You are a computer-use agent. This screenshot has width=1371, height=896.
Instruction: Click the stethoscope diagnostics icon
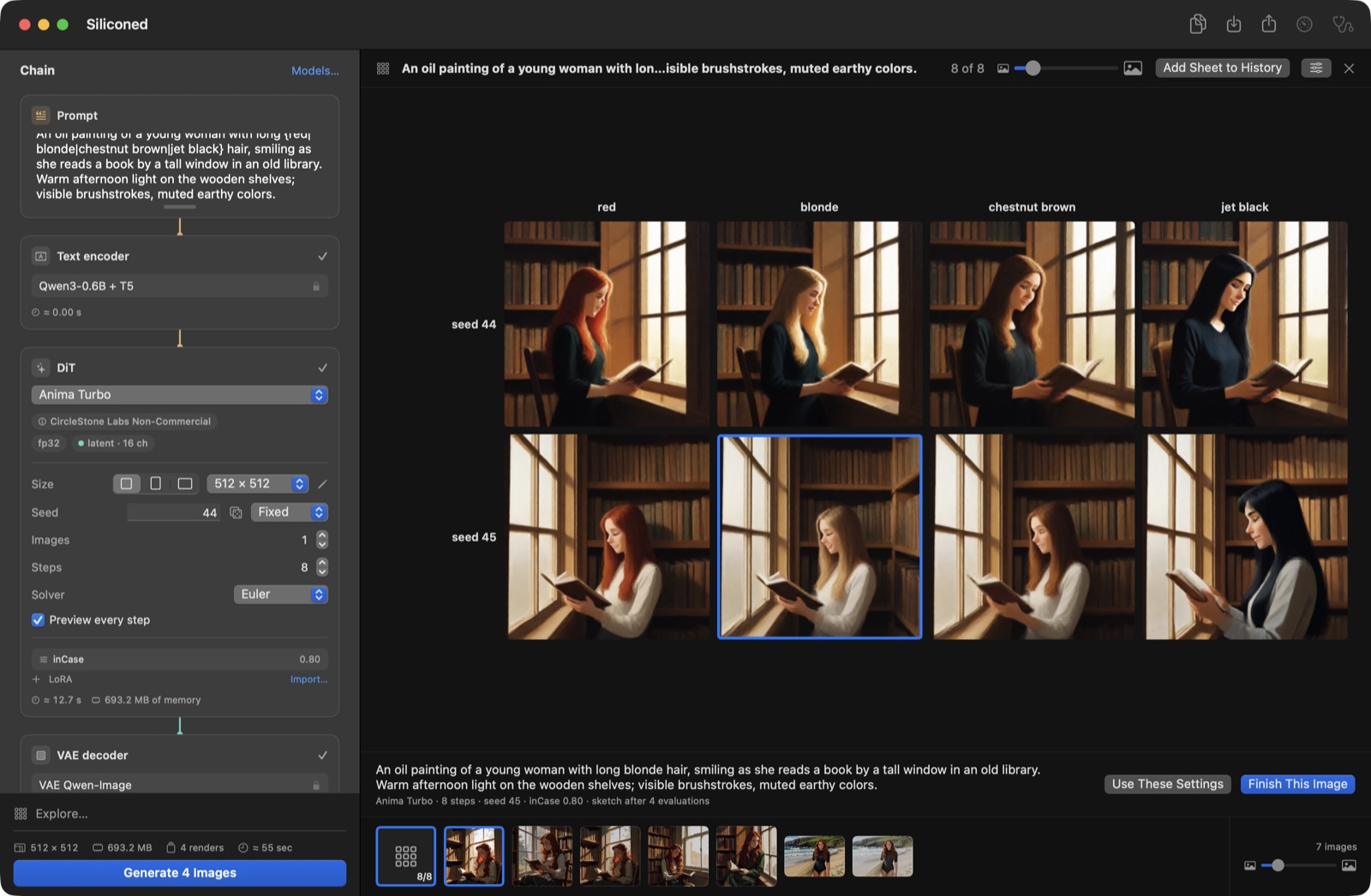(x=1343, y=24)
